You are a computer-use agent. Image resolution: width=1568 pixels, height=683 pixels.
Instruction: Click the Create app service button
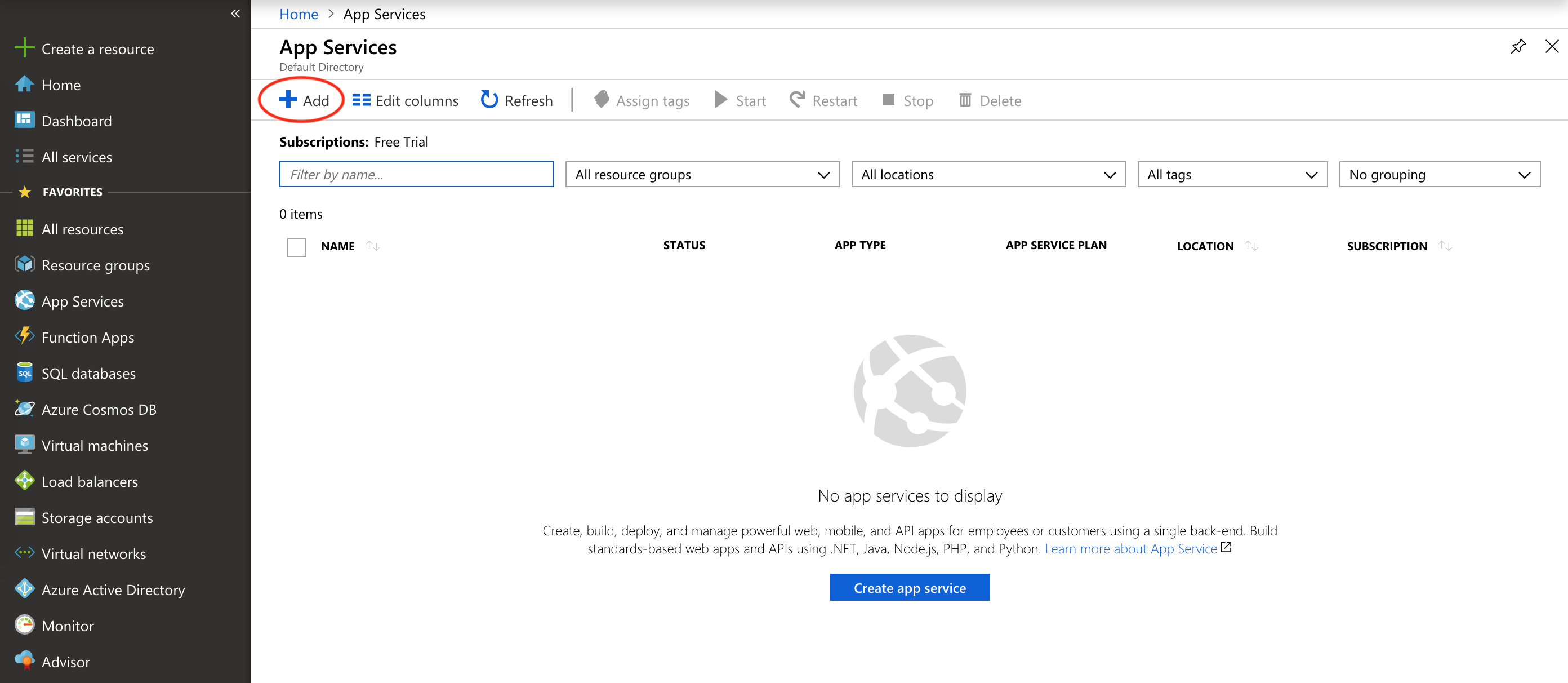(910, 587)
